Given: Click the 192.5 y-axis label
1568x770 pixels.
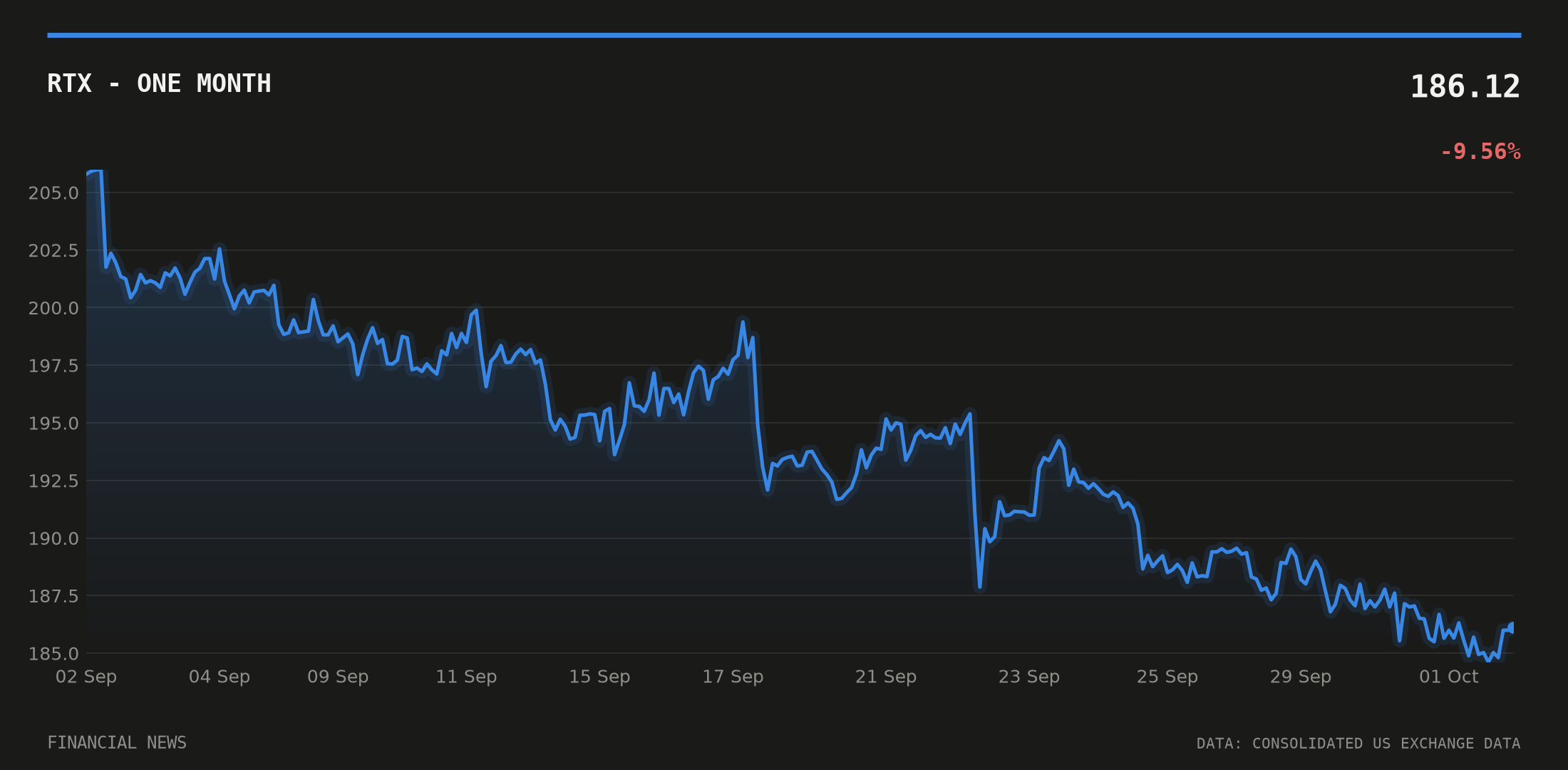Looking at the screenshot, I should click(x=53, y=481).
